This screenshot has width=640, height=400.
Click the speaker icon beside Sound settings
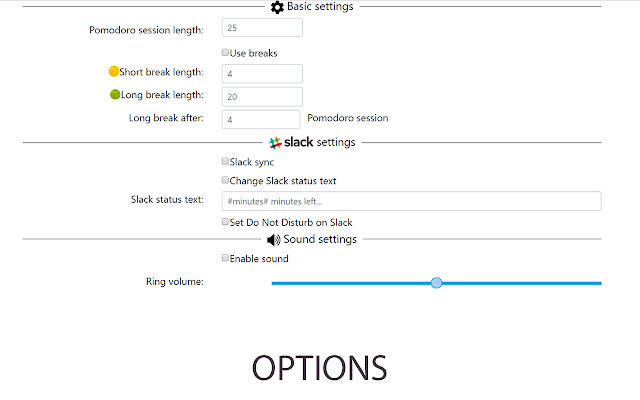pos(273,239)
